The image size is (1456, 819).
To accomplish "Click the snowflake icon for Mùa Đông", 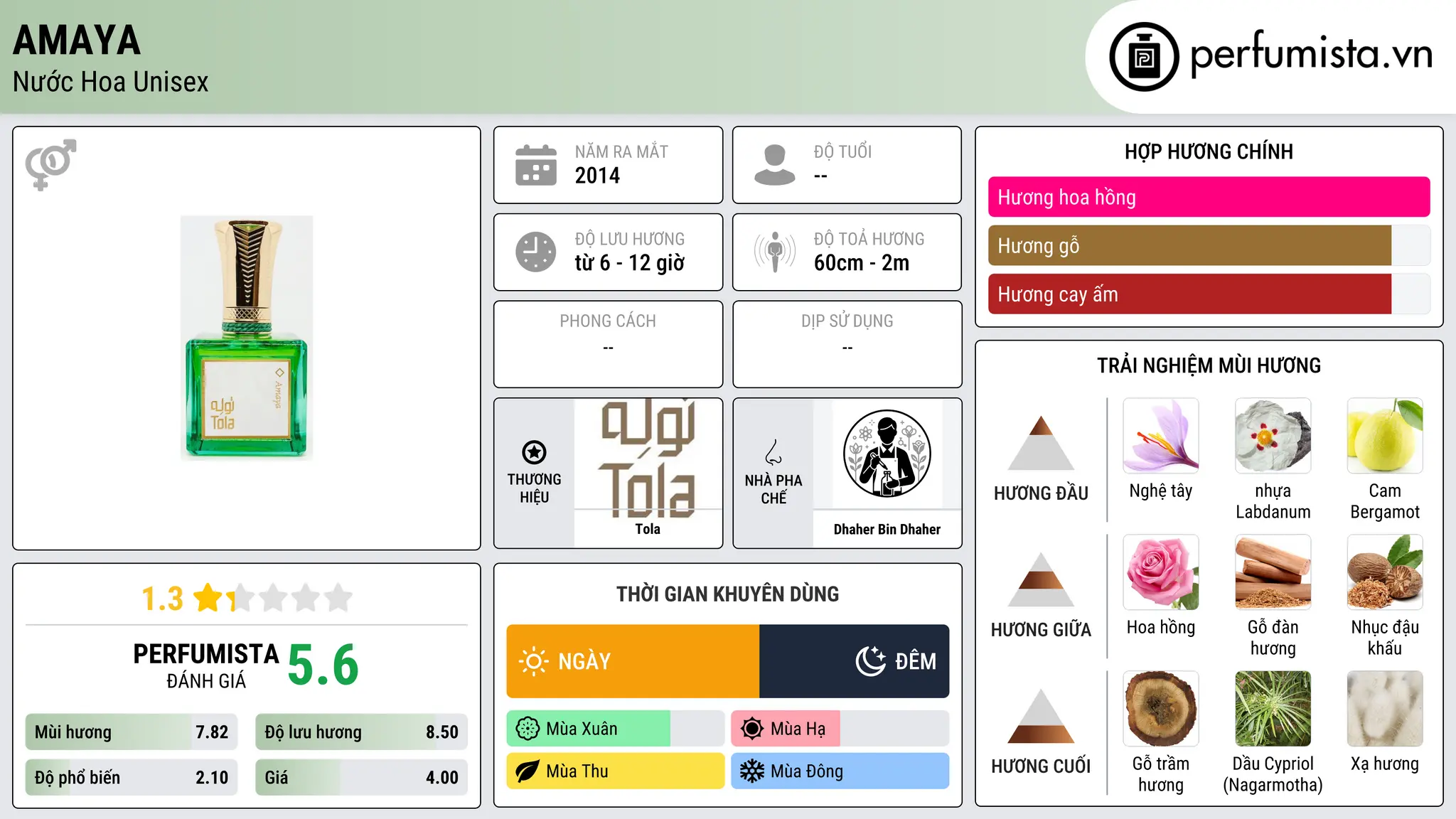I will [x=752, y=771].
